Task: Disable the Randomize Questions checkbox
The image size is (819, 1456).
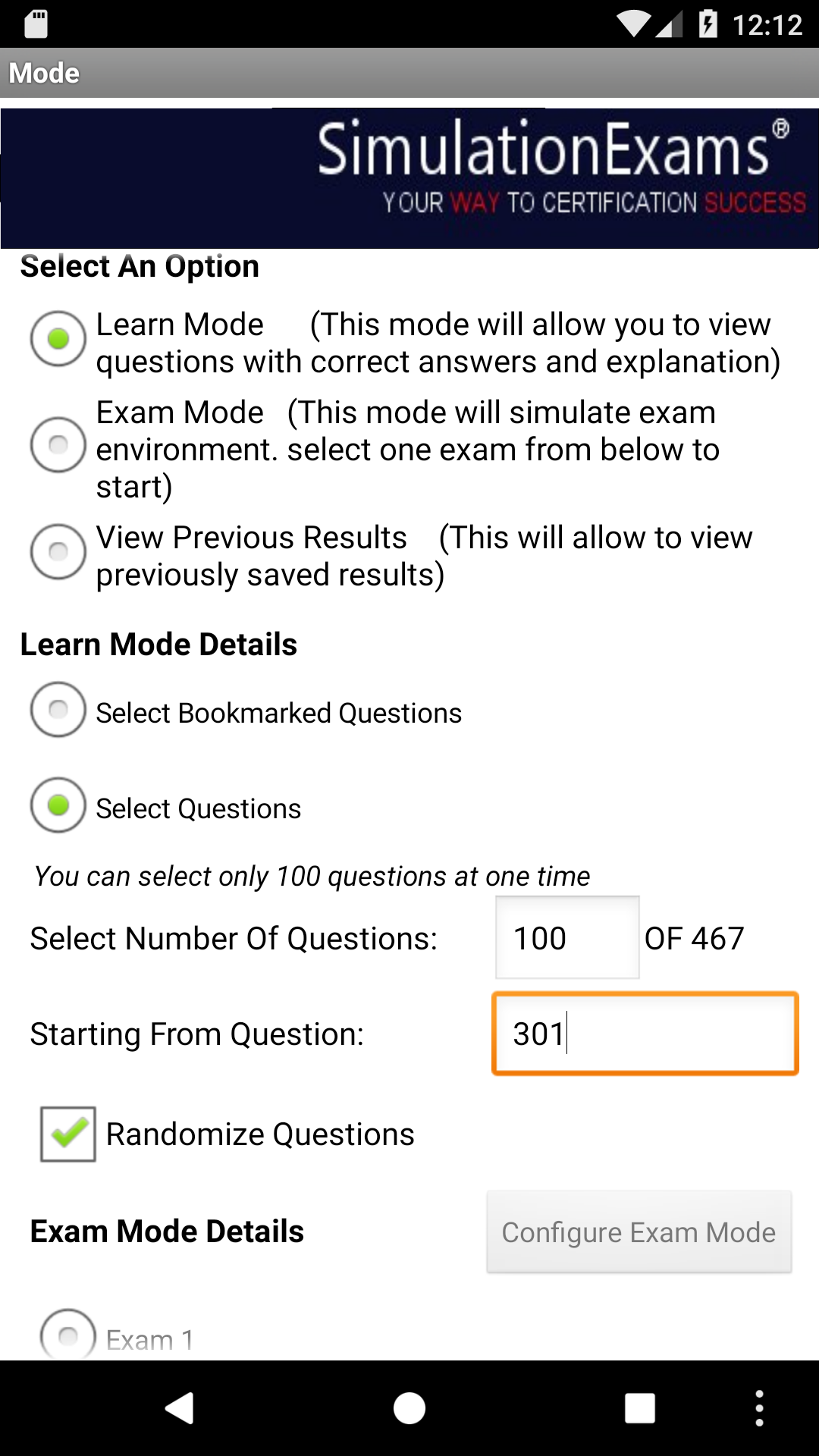Action: tap(67, 1134)
